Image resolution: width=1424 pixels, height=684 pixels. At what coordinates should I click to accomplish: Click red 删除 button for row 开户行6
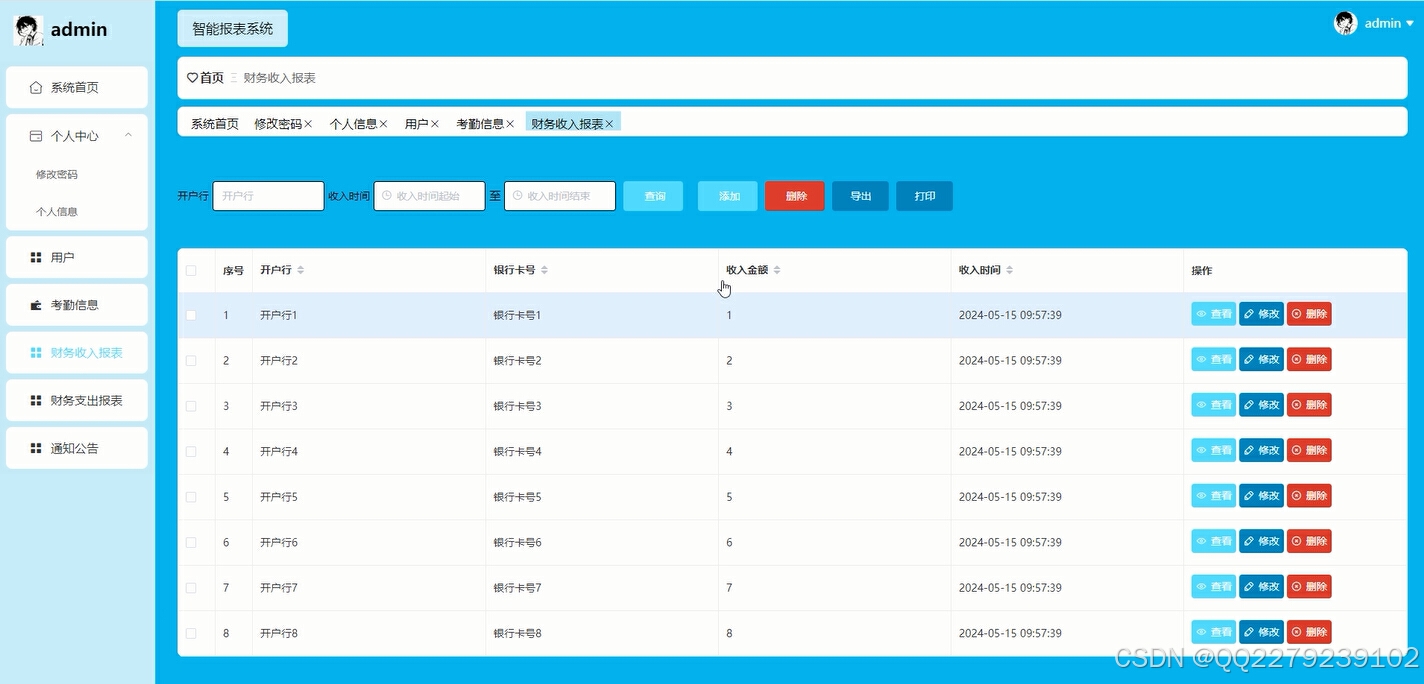pos(1309,541)
